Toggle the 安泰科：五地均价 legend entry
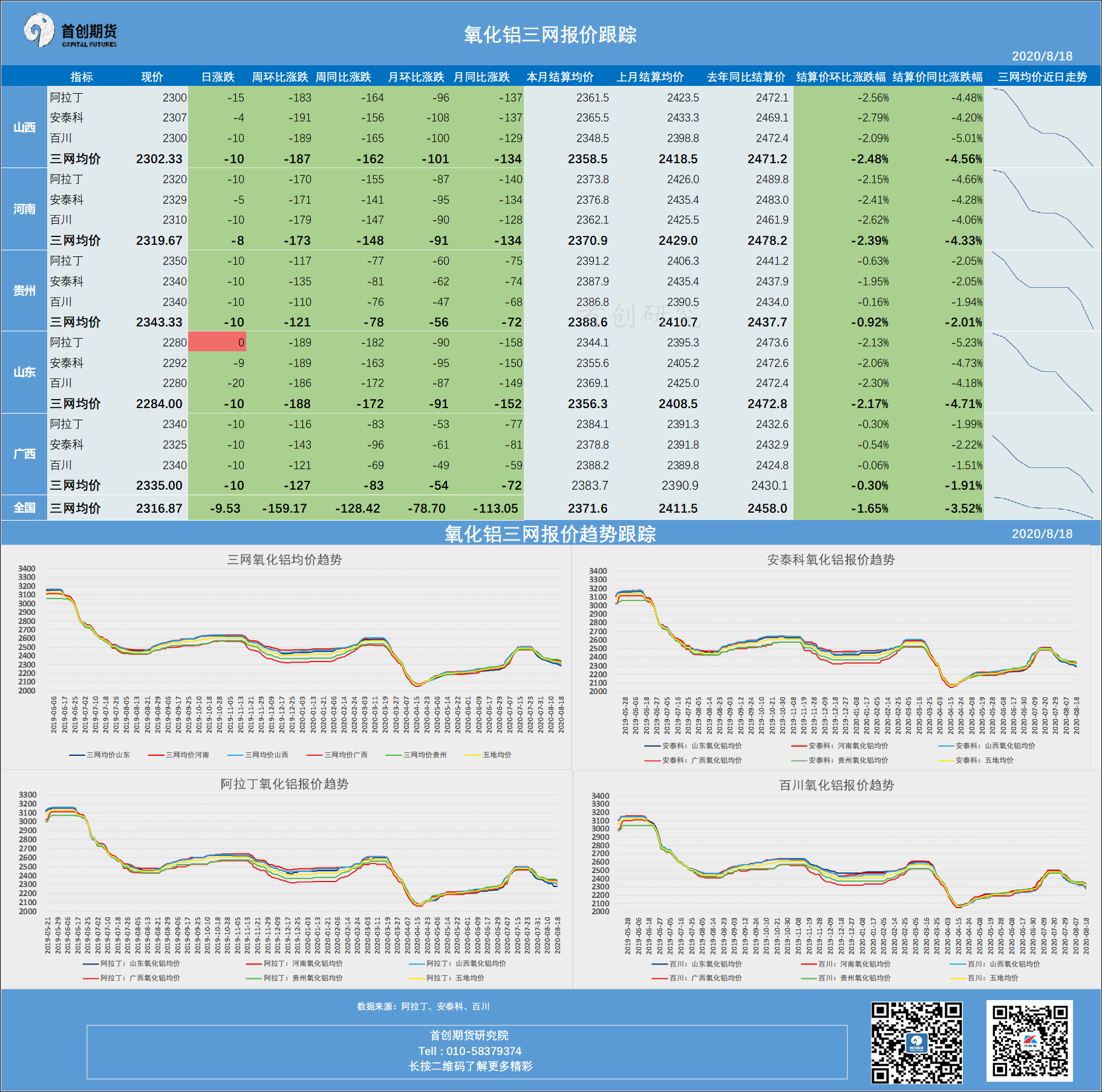The width and height of the screenshot is (1102, 1092). pyautogui.click(x=977, y=760)
